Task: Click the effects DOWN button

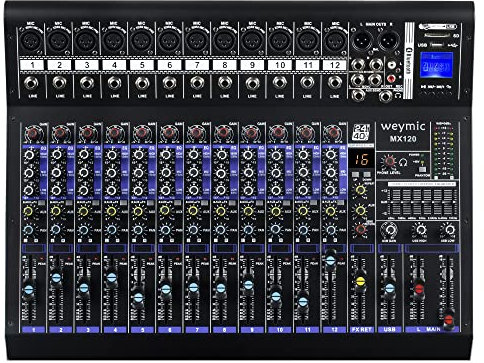Action: point(367,174)
